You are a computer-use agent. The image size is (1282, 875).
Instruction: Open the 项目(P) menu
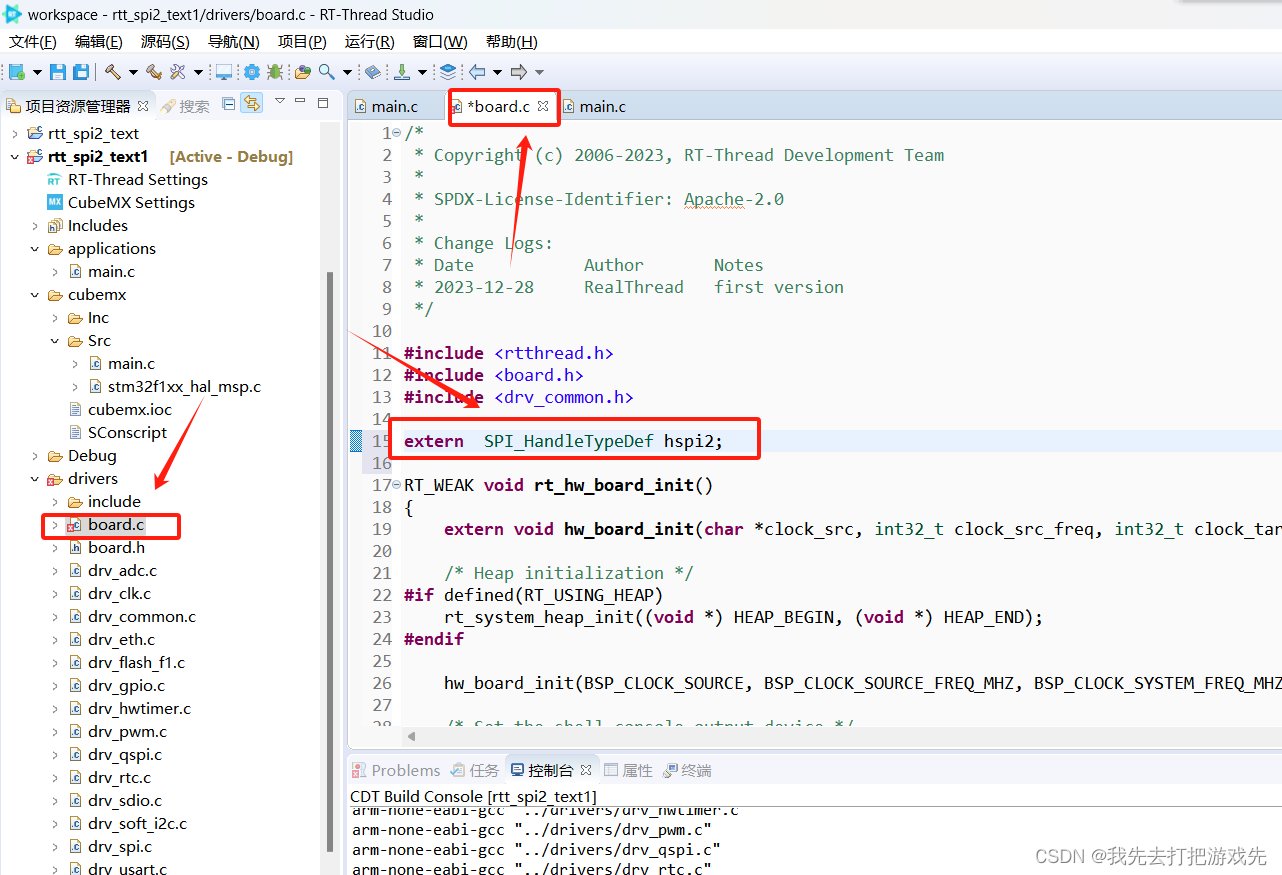coord(302,41)
